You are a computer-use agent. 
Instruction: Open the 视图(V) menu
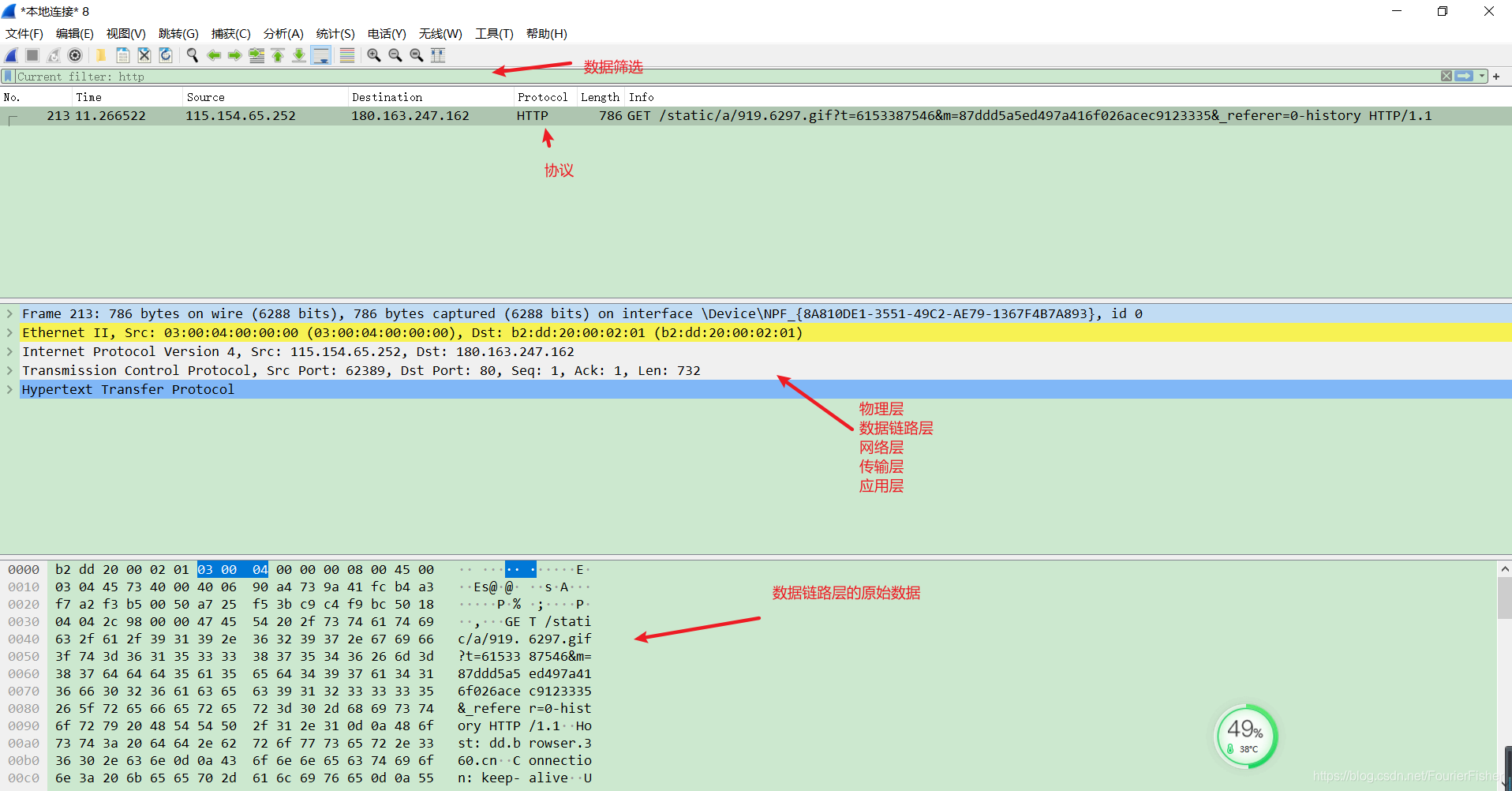coord(126,34)
